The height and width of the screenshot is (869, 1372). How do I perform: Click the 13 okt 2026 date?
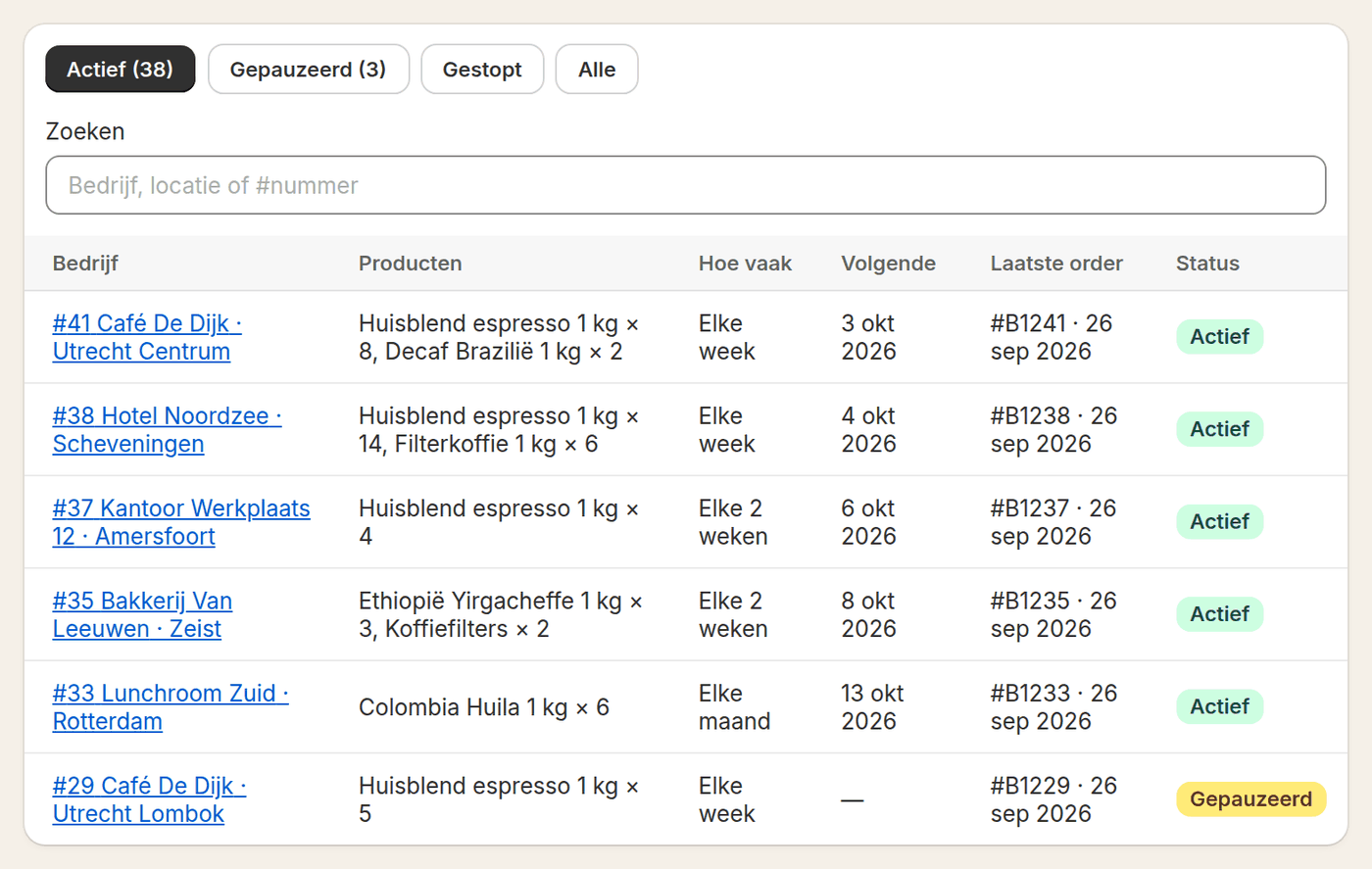tap(872, 707)
